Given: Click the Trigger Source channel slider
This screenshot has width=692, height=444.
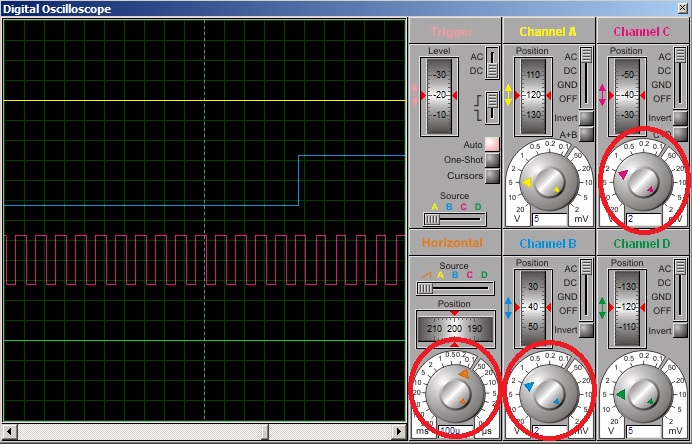Looking at the screenshot, I should 455,219.
